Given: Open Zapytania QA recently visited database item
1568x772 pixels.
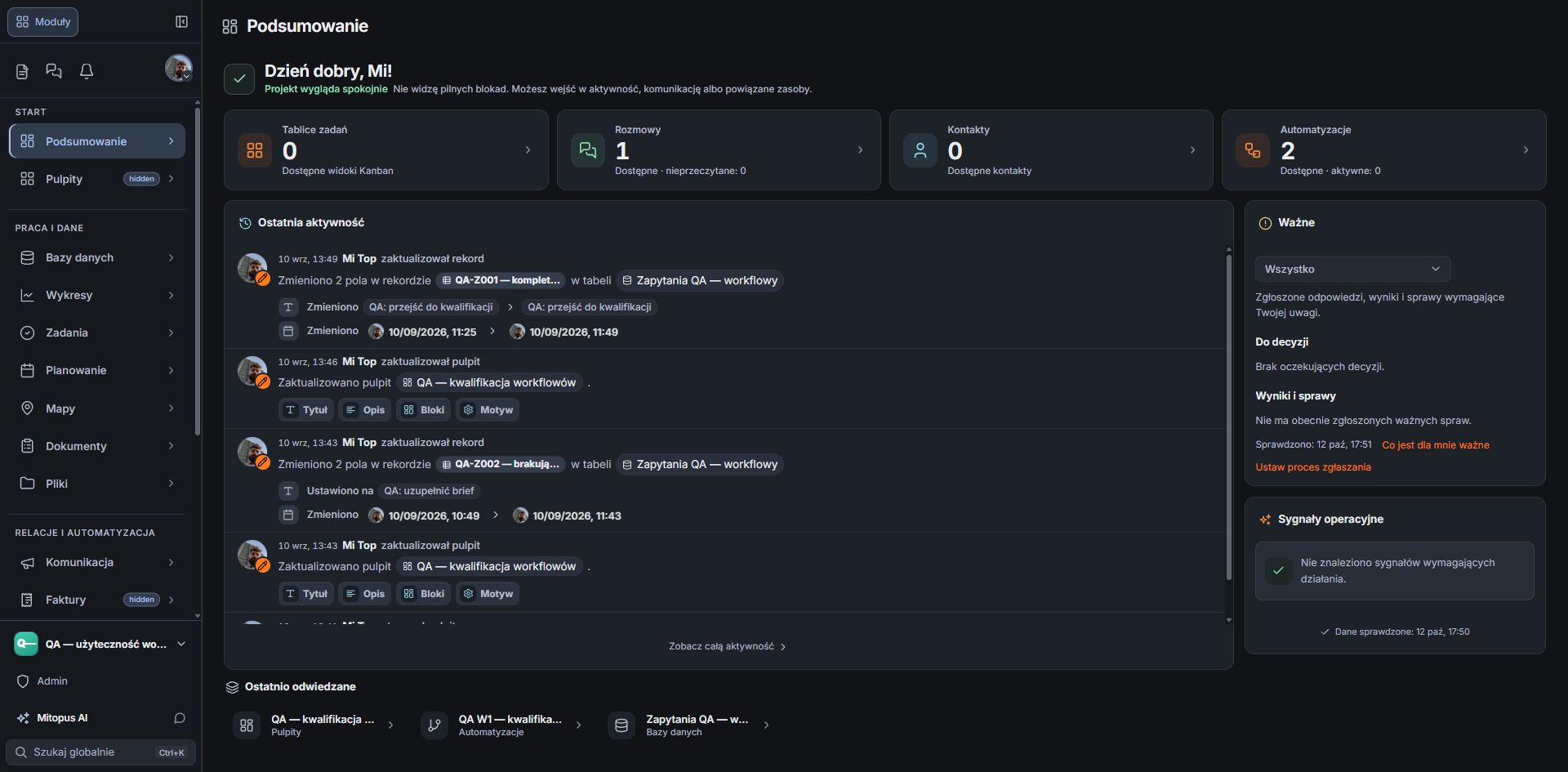Looking at the screenshot, I should click(x=690, y=725).
